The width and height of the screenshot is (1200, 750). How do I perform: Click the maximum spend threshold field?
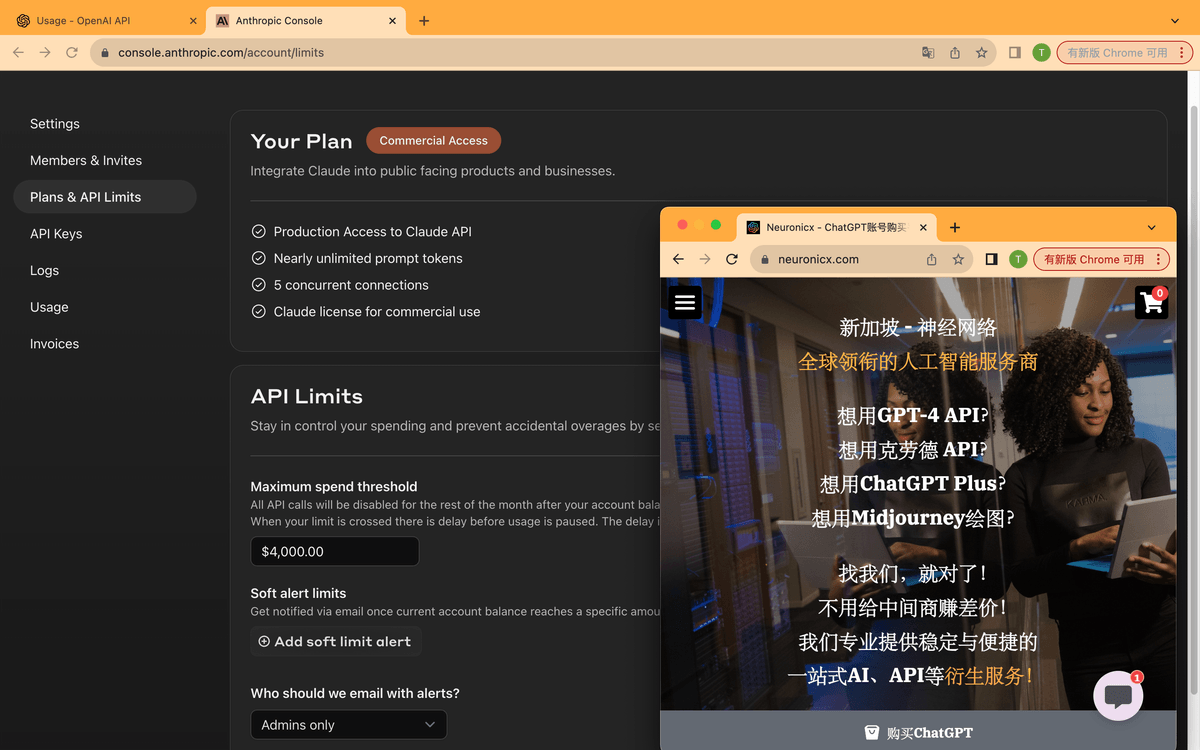tap(334, 552)
